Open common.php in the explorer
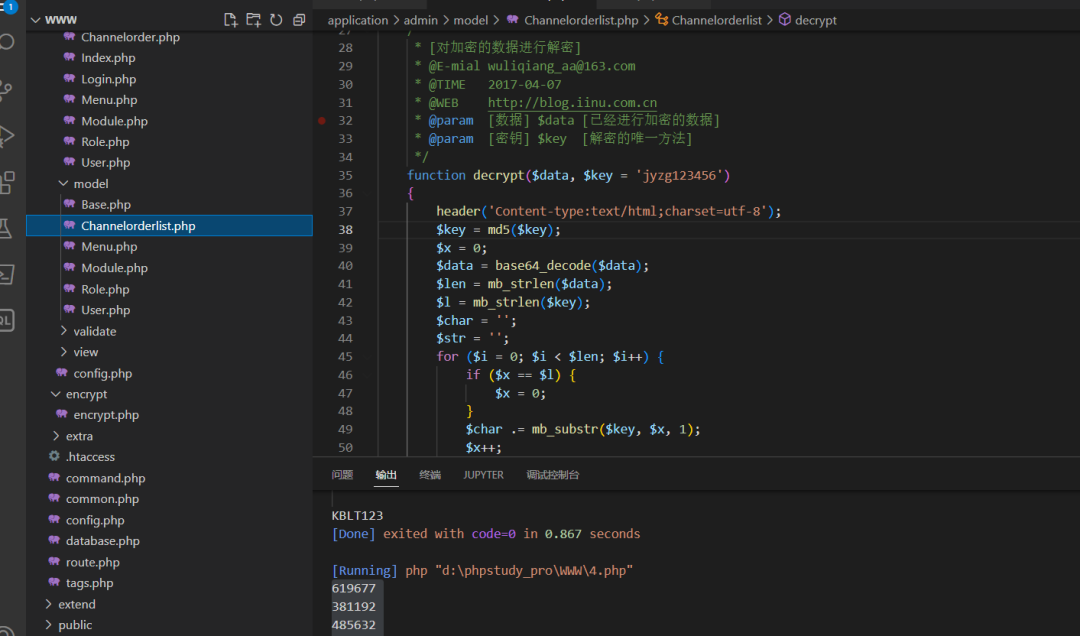This screenshot has width=1080, height=636. (x=102, y=498)
